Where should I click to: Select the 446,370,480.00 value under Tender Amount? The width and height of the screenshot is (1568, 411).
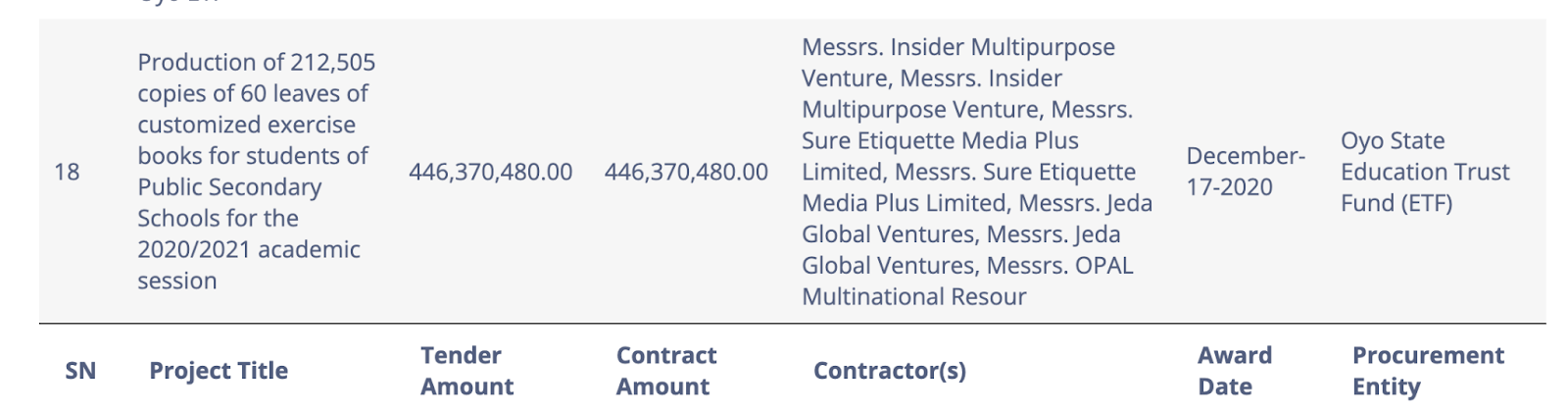pos(490,173)
